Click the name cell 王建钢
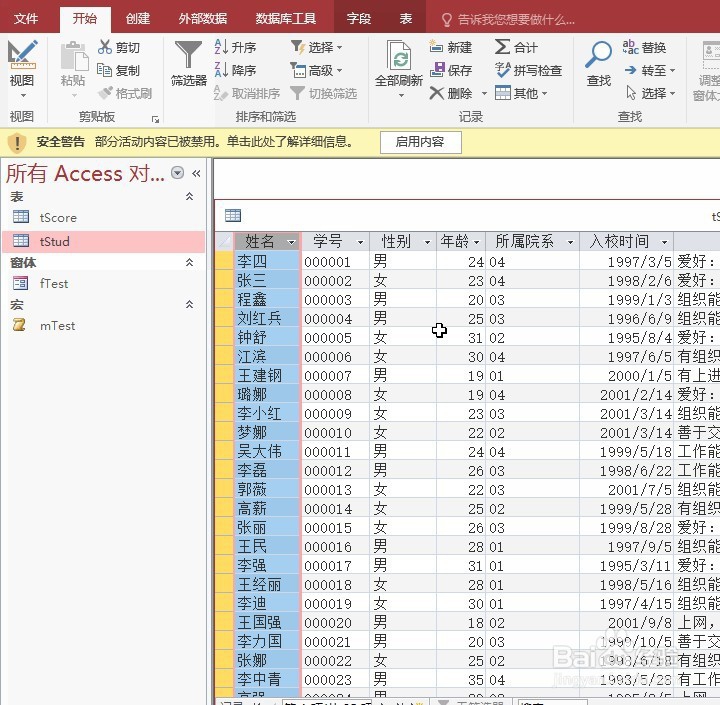This screenshot has height=705, width=720. point(268,375)
